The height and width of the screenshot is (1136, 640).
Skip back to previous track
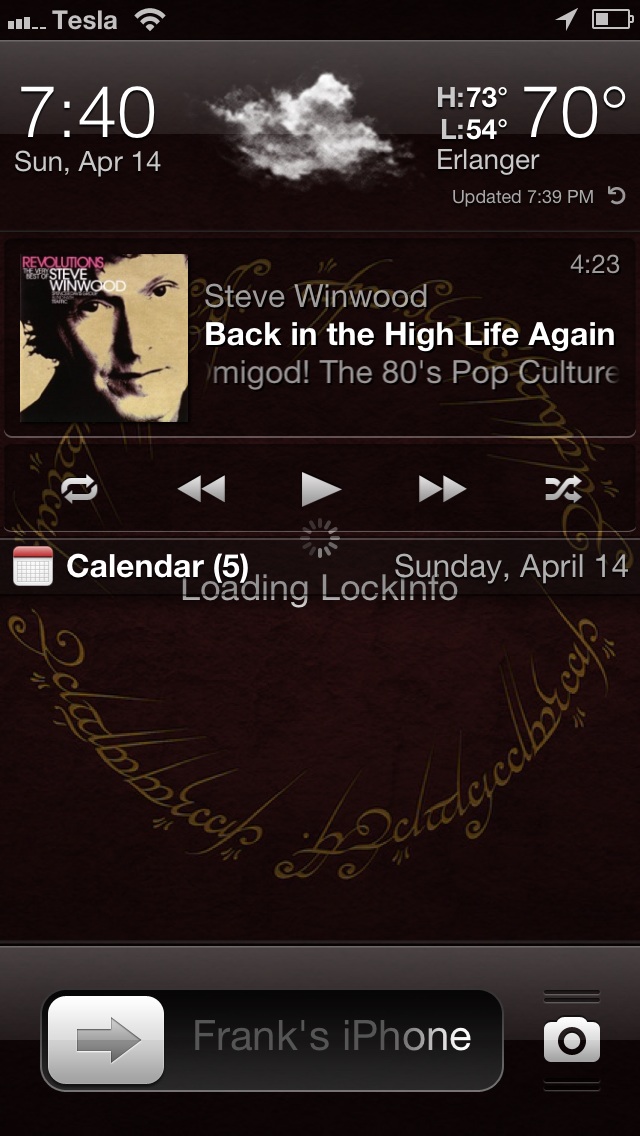click(201, 489)
